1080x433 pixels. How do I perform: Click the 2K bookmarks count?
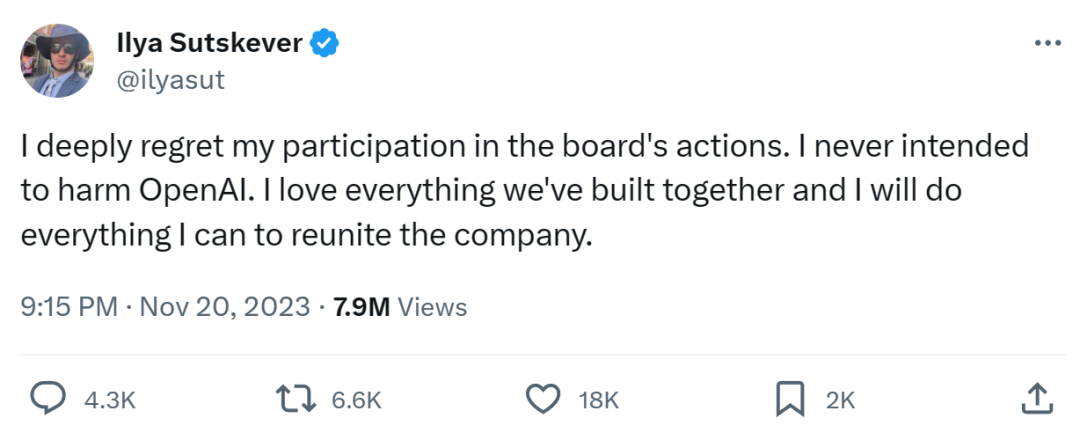[x=840, y=400]
